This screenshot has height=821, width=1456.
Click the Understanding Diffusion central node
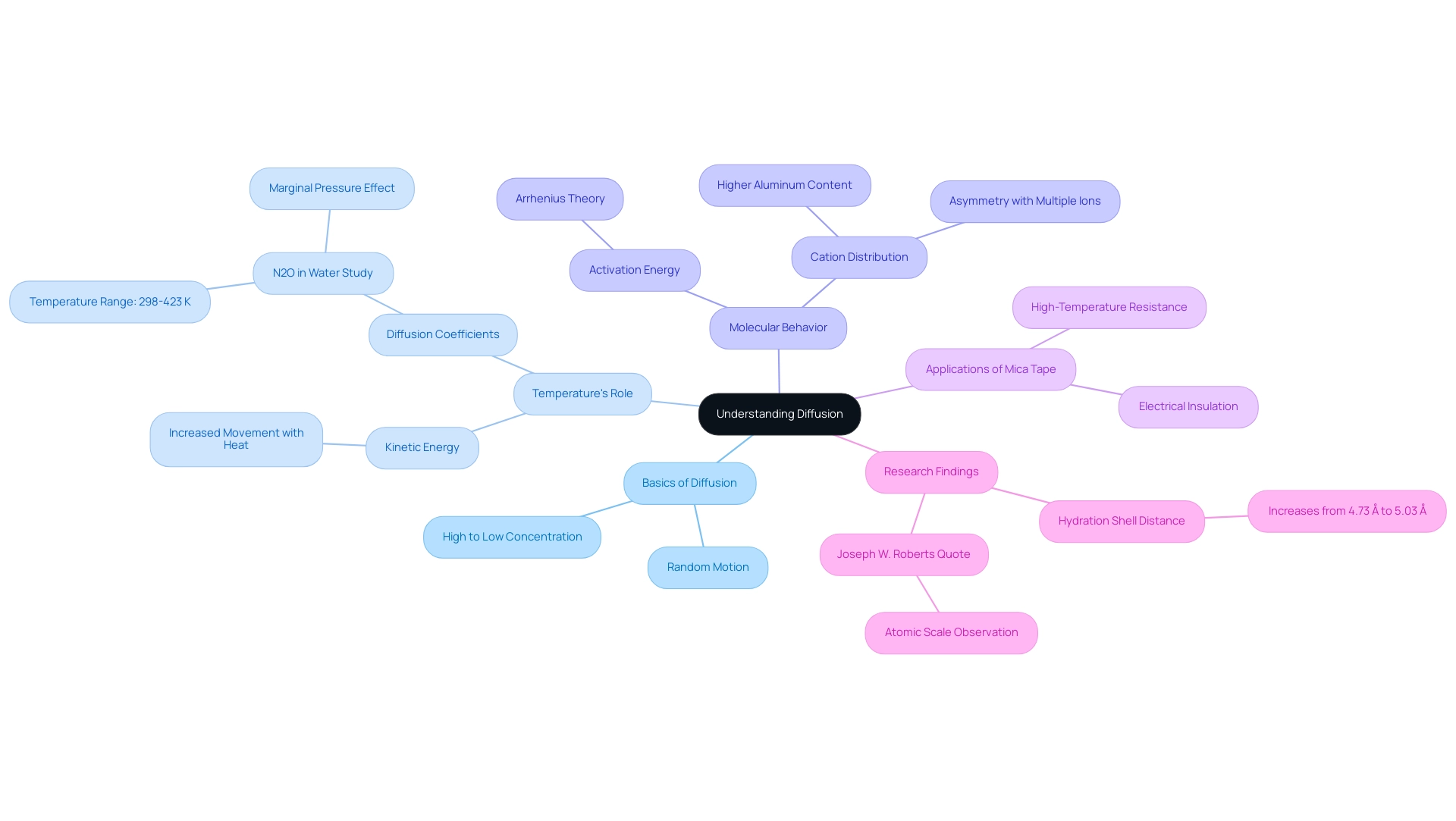point(779,413)
